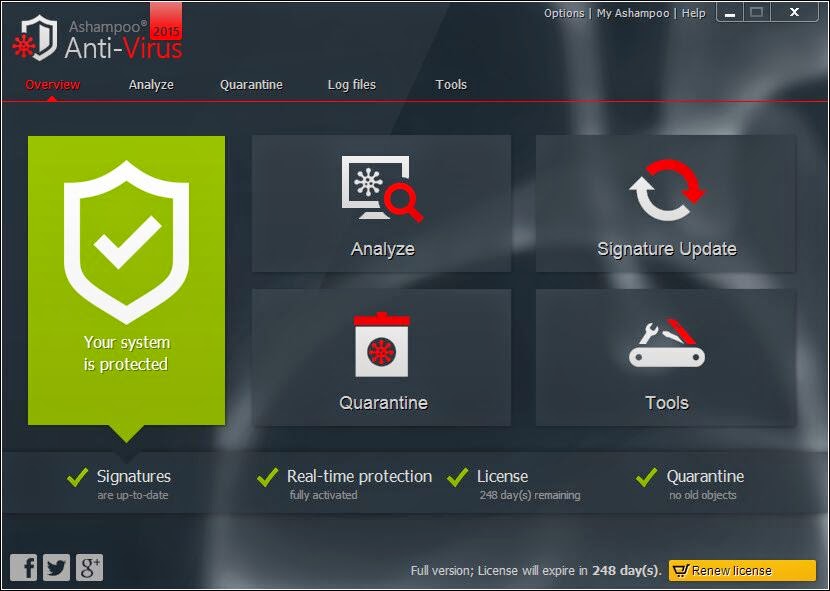Image resolution: width=830 pixels, height=591 pixels.
Task: Open the Tools tile with pocket knife
Action: (665, 357)
